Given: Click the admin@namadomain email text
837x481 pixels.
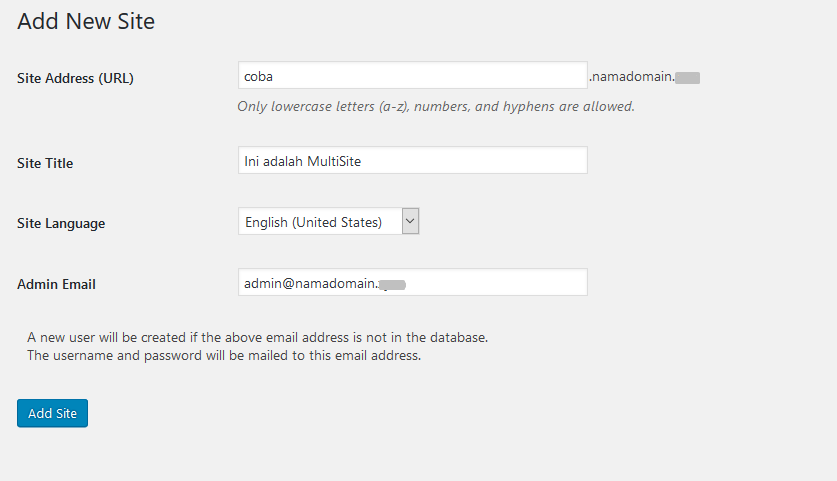Looking at the screenshot, I should point(310,283).
